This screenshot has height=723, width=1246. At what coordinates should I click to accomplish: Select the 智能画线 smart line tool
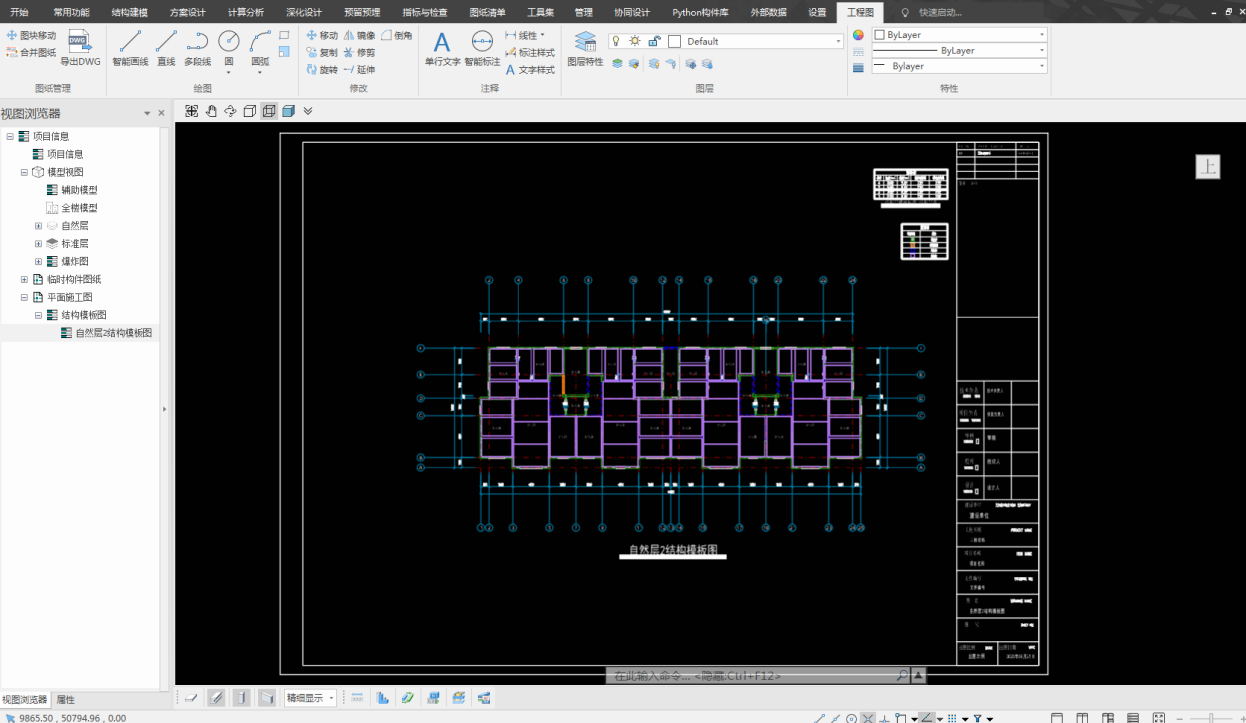tap(130, 47)
